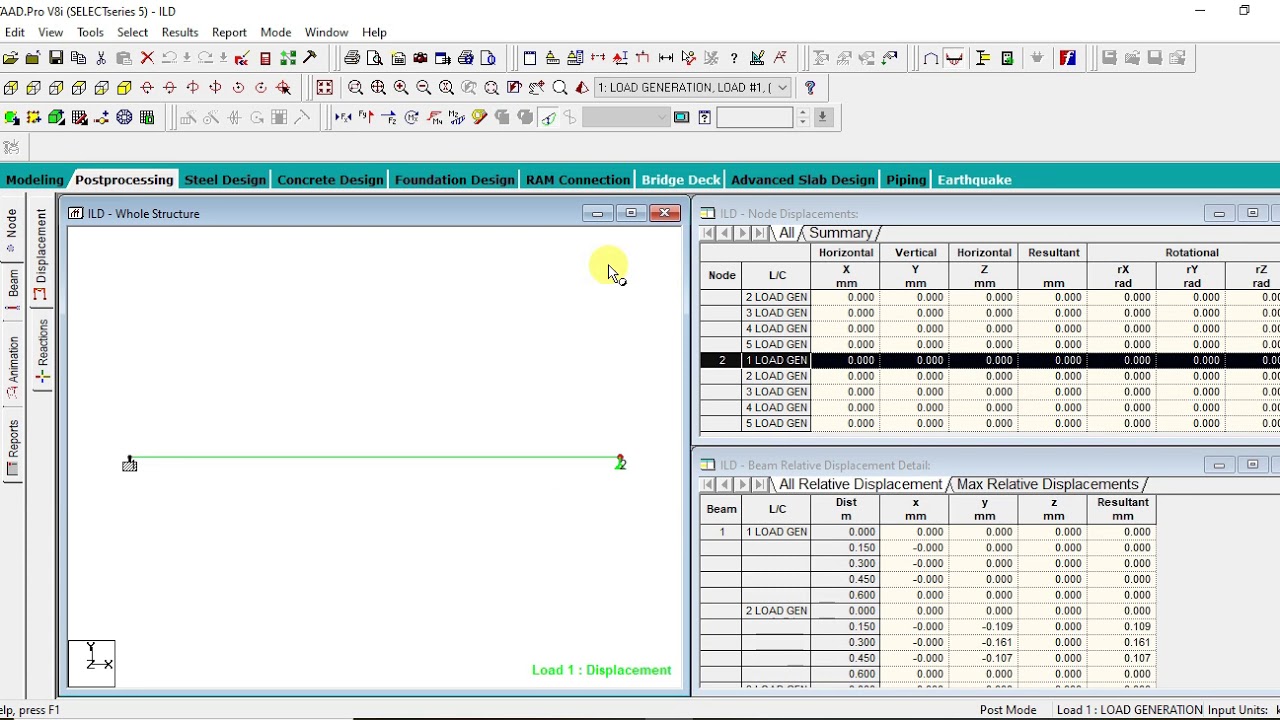Select the All Relative Displacement tab

pos(860,484)
